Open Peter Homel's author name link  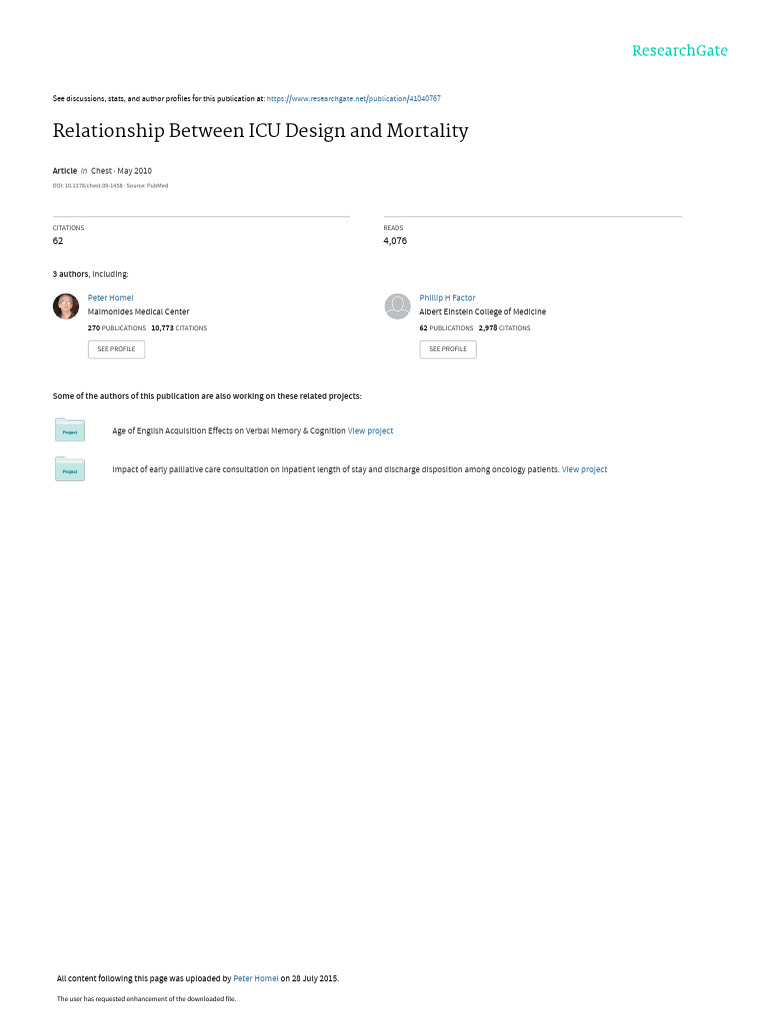[x=110, y=298]
